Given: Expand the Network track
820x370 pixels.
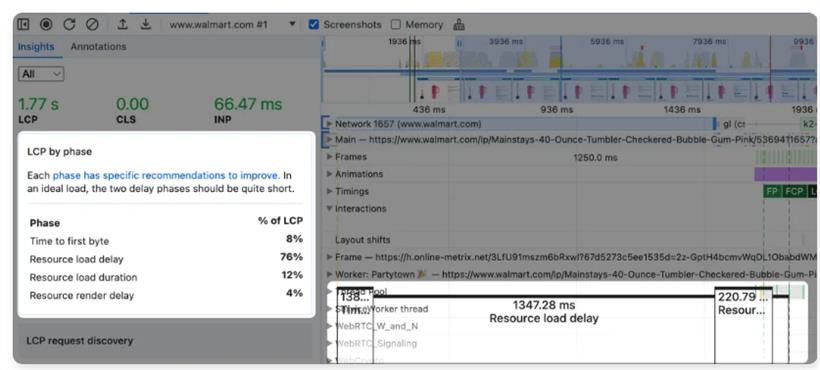Looking at the screenshot, I should [329, 124].
